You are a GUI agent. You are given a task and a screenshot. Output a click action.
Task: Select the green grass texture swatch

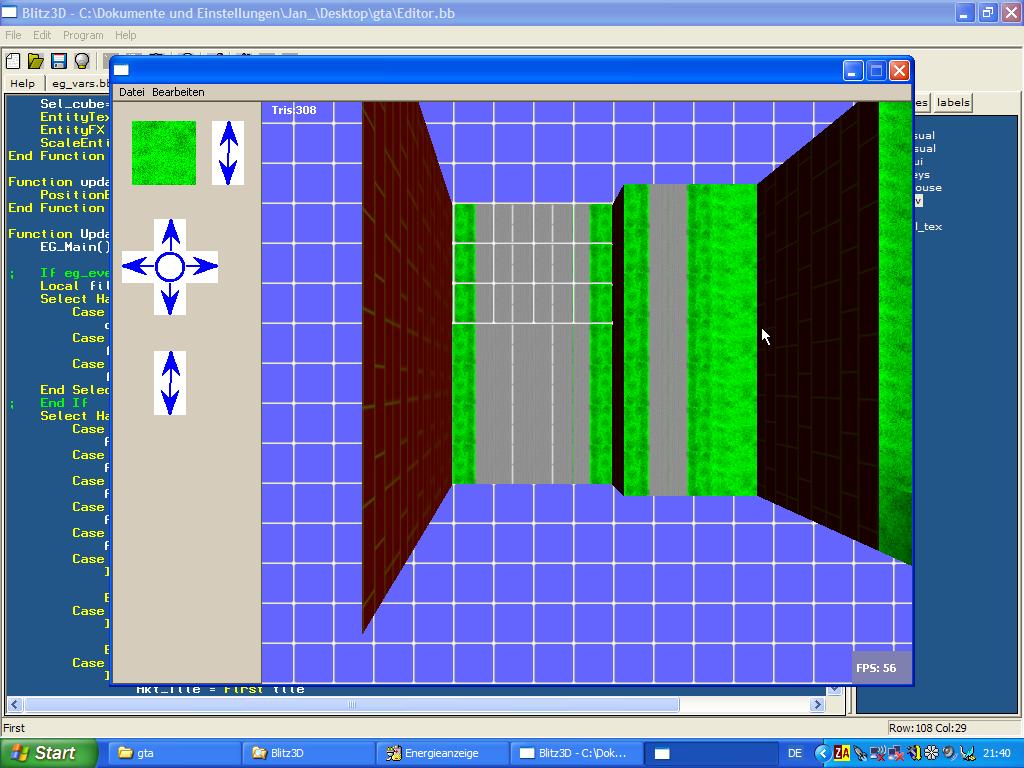[164, 153]
